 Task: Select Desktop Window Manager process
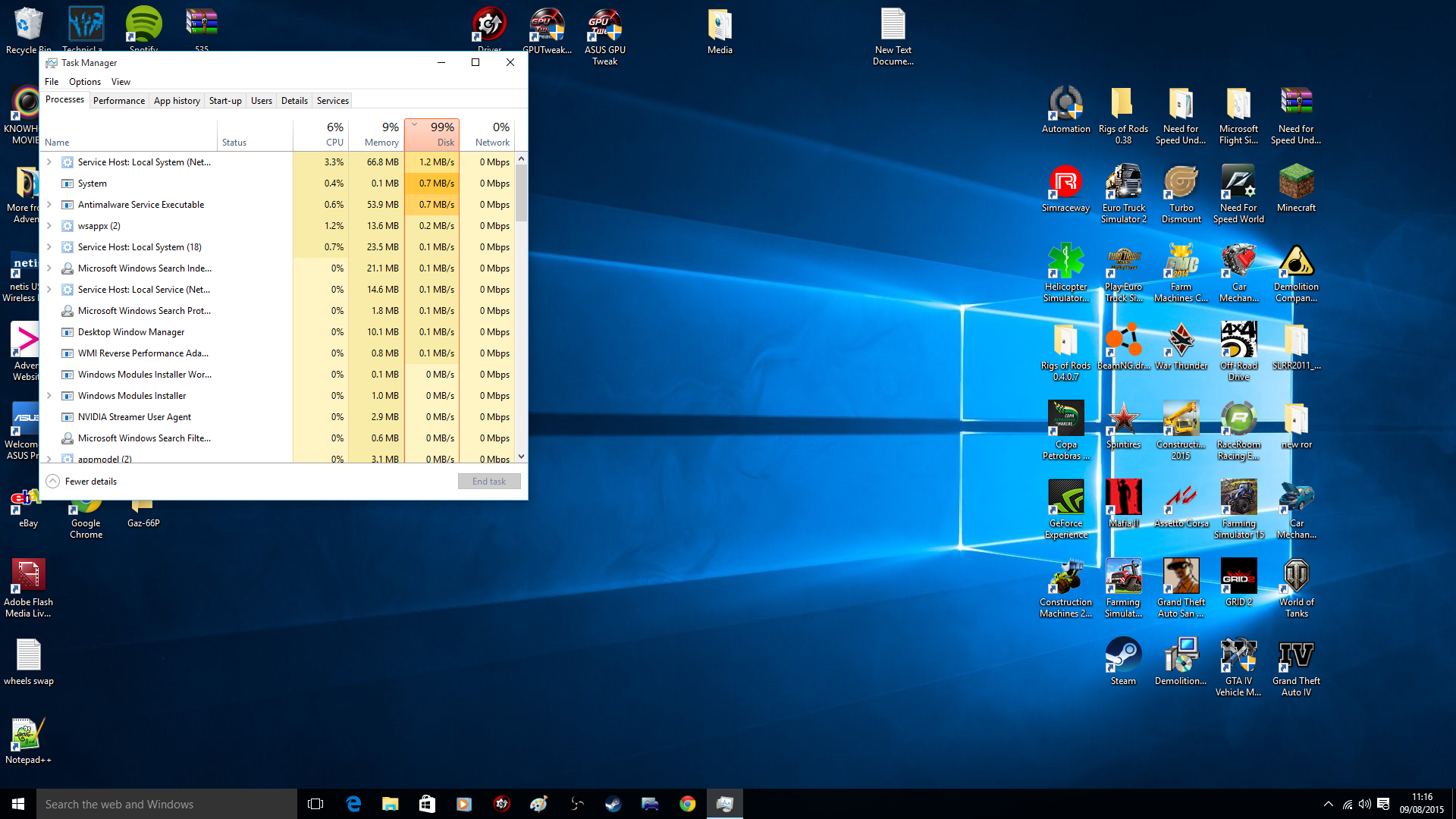278,332
